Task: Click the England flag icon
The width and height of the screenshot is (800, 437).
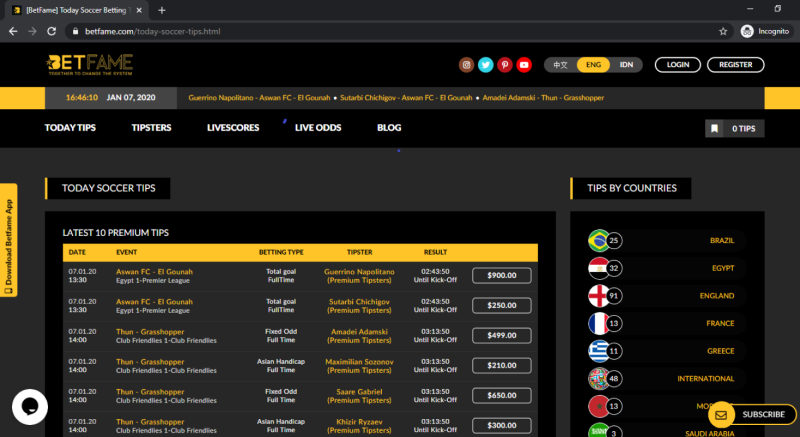Action: 599,296
